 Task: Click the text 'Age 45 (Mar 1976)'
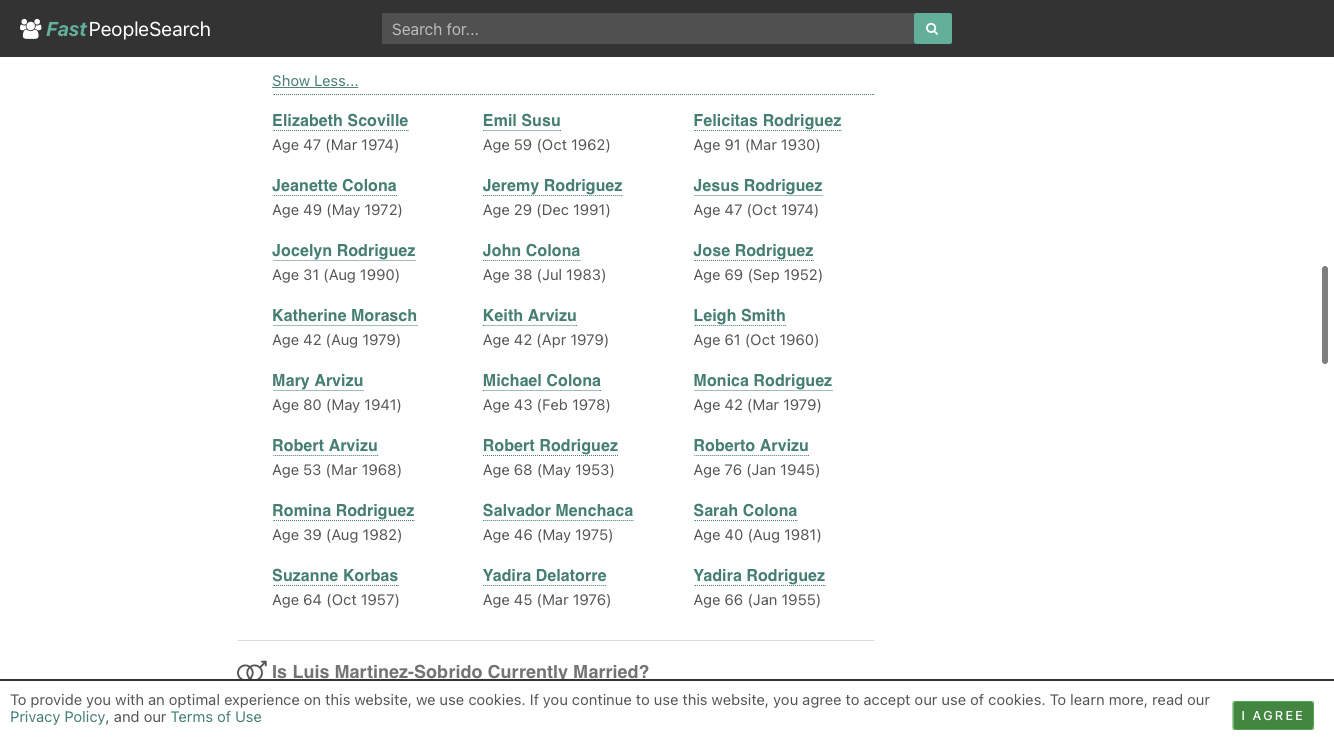pyautogui.click(x=547, y=600)
